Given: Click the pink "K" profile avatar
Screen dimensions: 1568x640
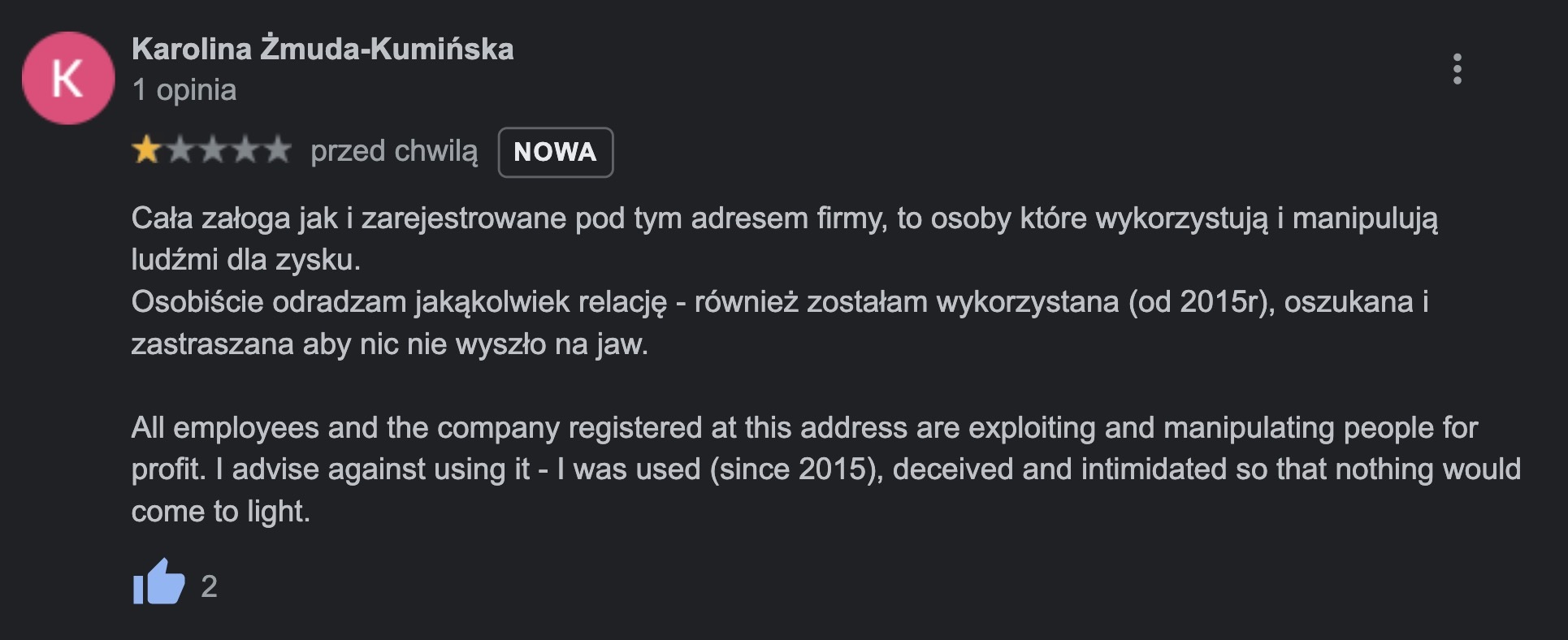Looking at the screenshot, I should coord(68,78).
